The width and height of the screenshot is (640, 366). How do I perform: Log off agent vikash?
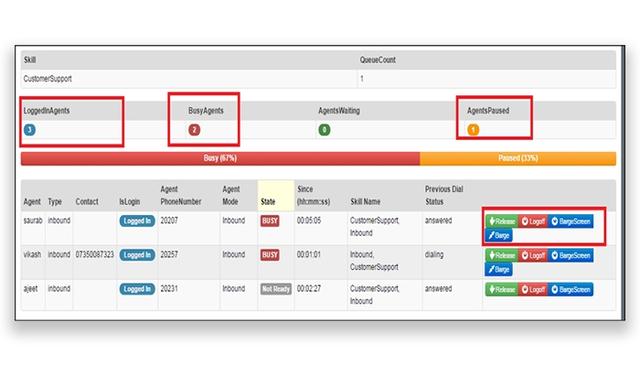(x=533, y=255)
